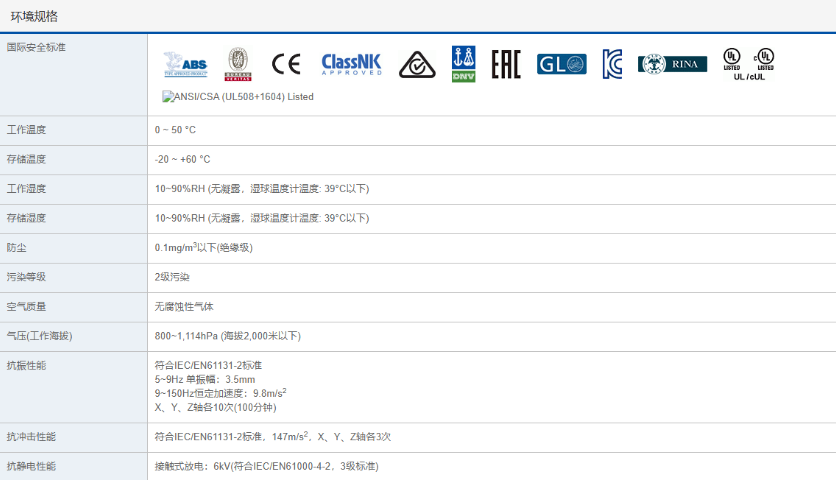This screenshot has width=836, height=480.
Task: Click the RCM triangle checkmark logo
Action: pyautogui.click(x=417, y=65)
